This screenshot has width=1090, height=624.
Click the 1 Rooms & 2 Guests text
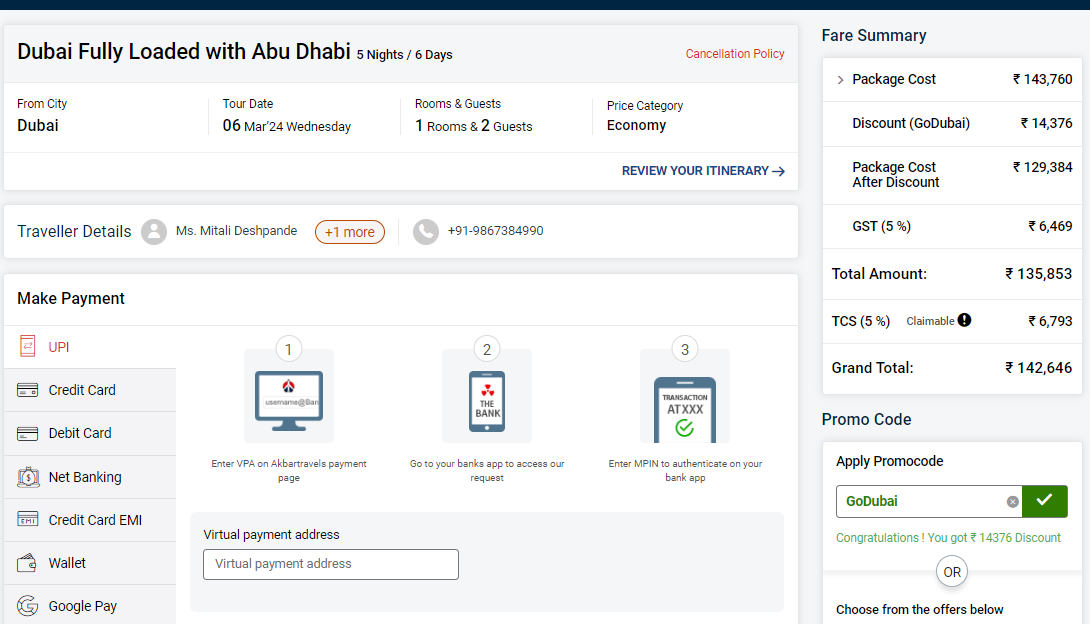473,126
